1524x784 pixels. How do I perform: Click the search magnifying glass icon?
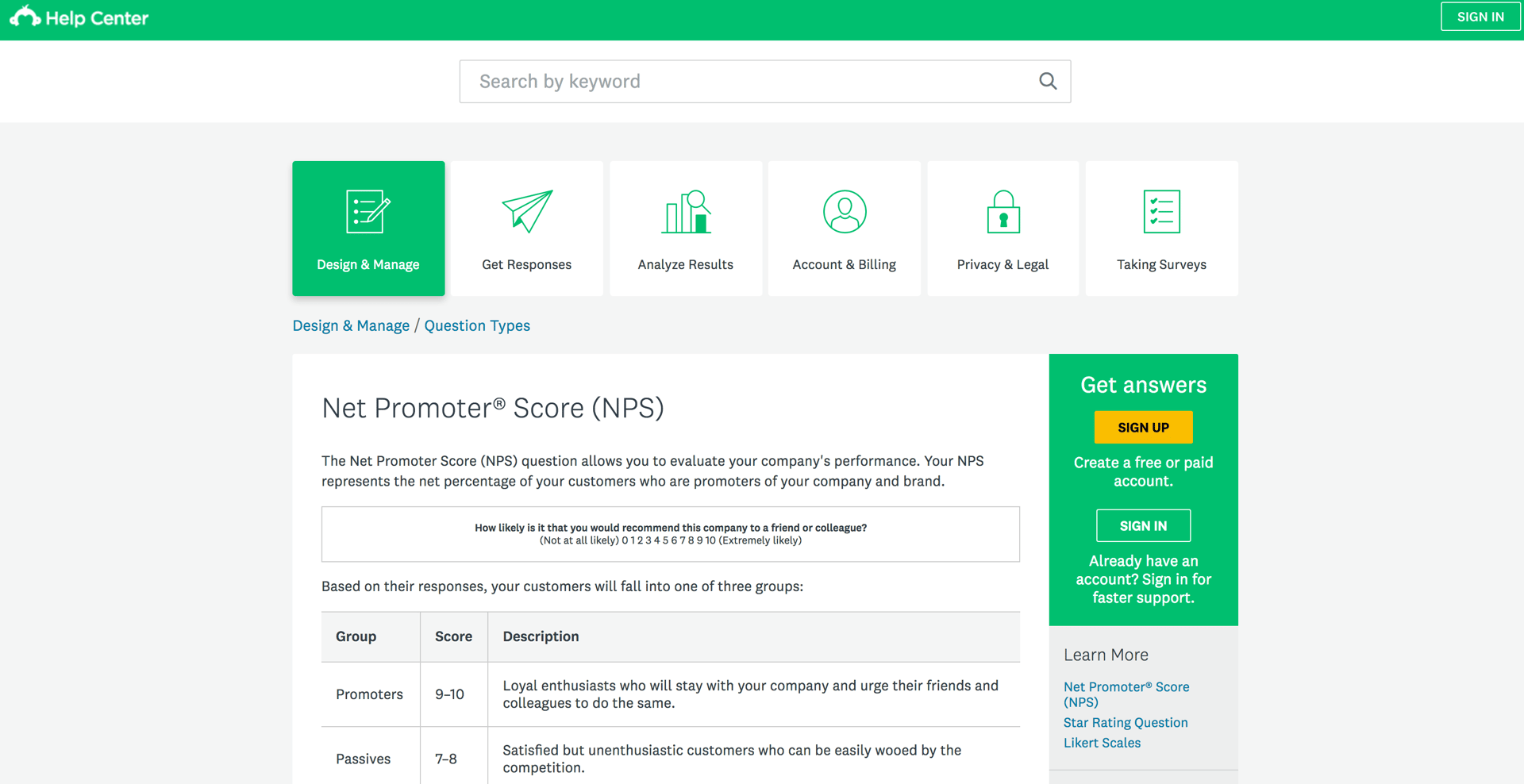coord(1047,81)
